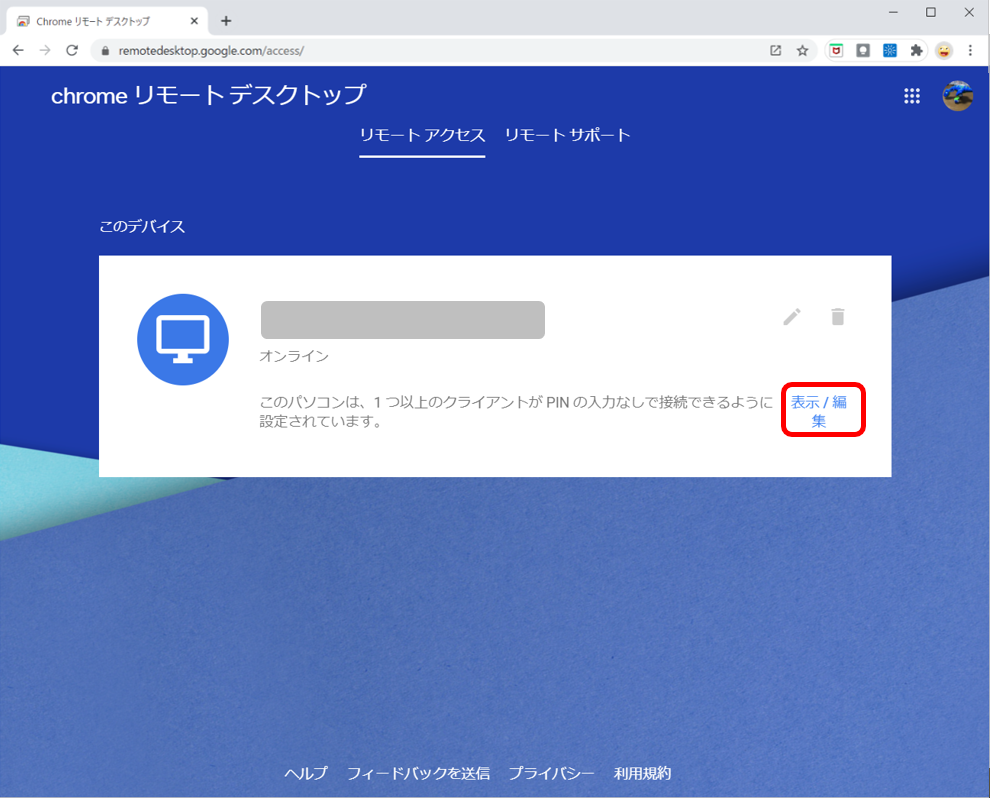
Task: Click the blue snowflake extension icon
Action: tap(890, 51)
